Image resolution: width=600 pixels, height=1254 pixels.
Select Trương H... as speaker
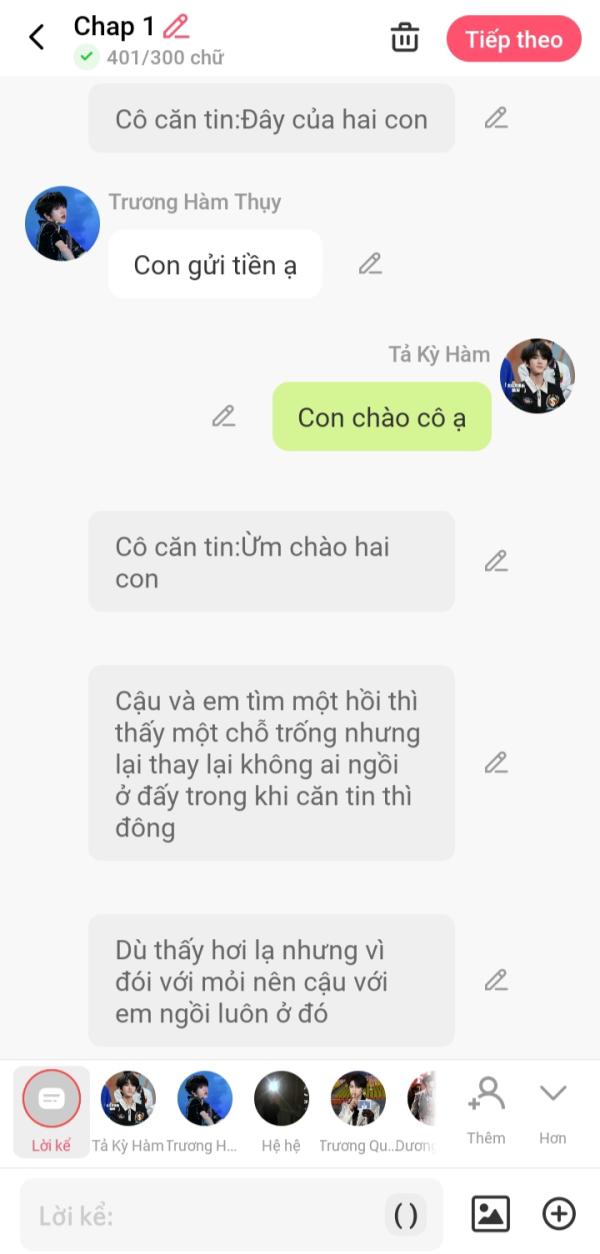click(x=204, y=1111)
